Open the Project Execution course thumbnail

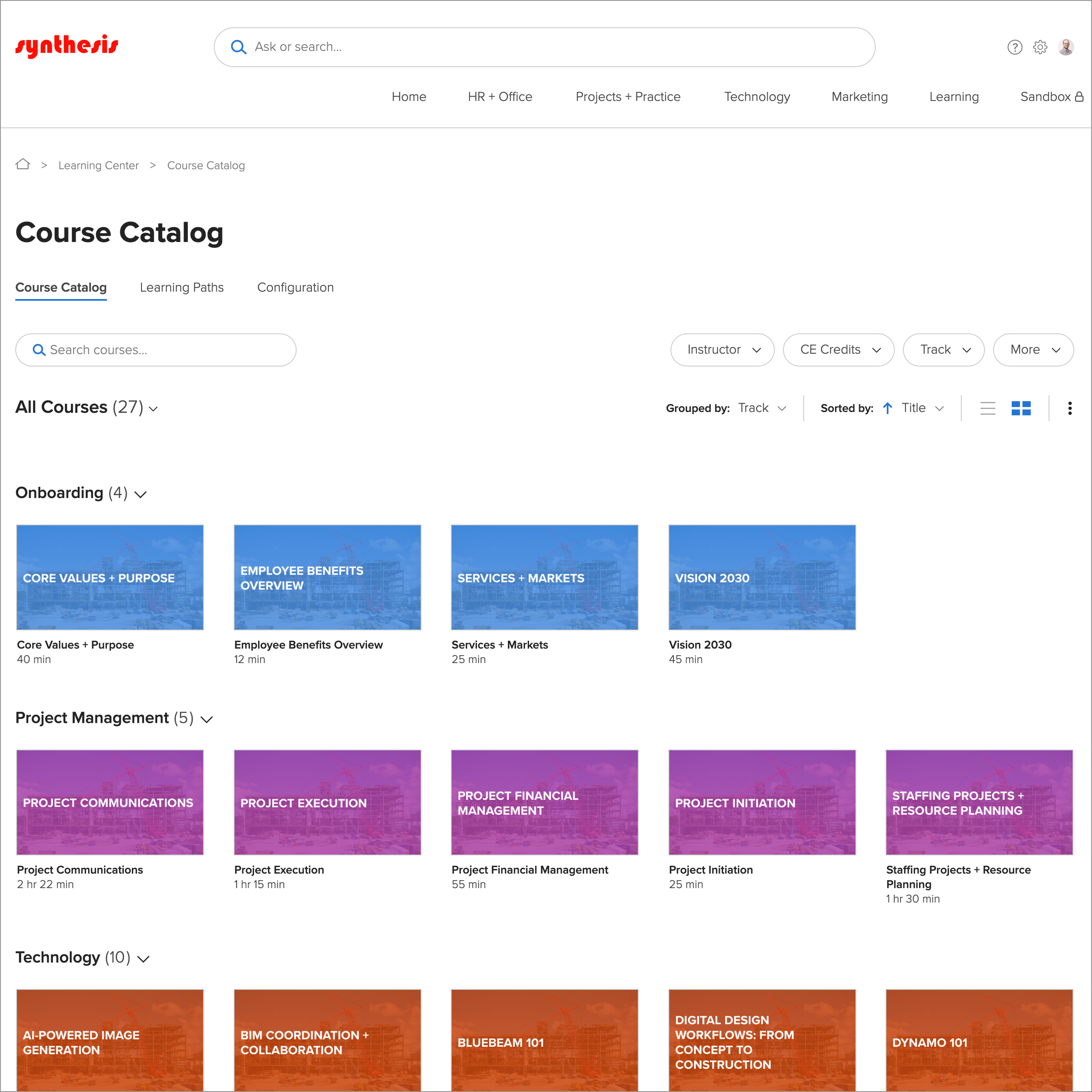tap(327, 802)
